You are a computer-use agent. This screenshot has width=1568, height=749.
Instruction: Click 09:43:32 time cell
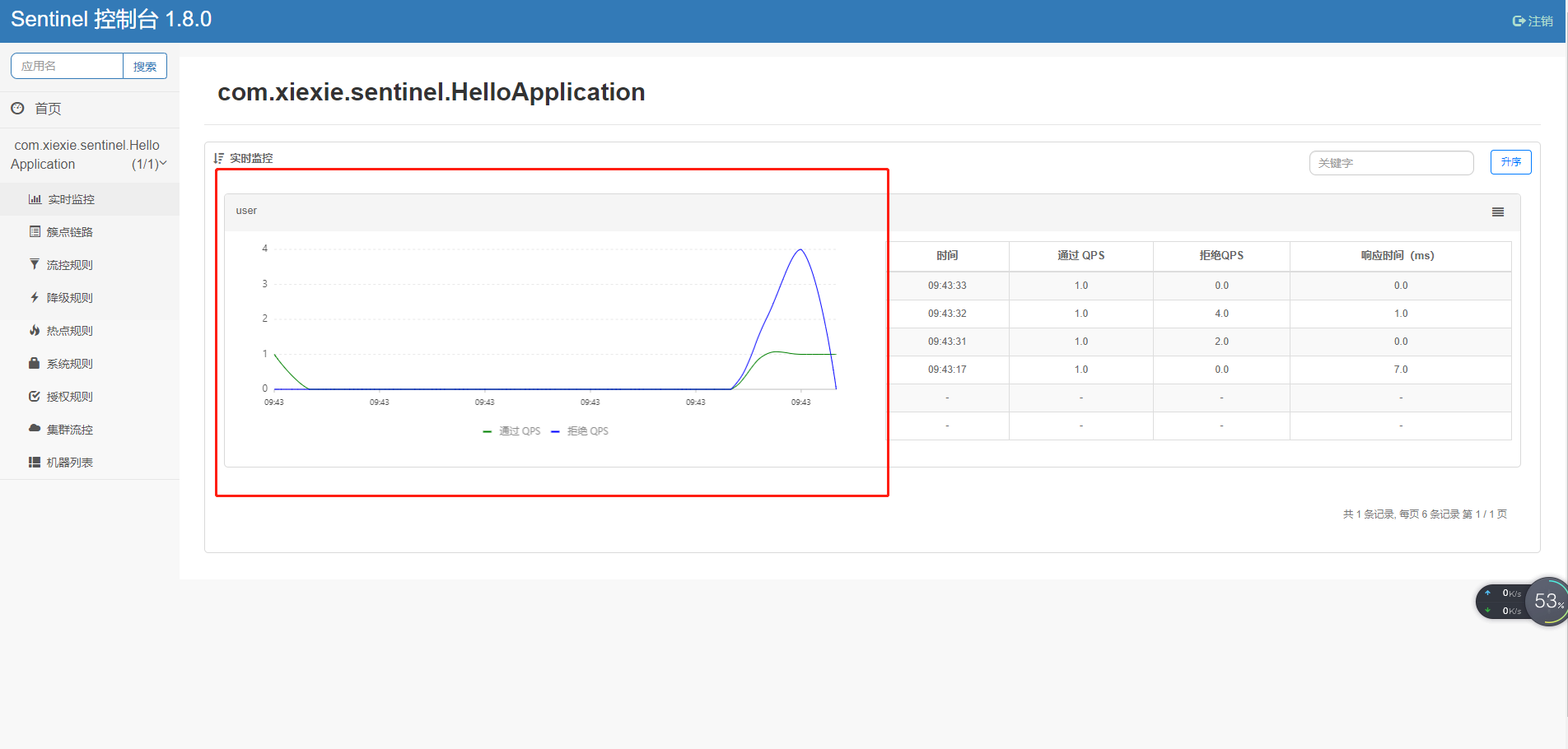[x=947, y=314]
